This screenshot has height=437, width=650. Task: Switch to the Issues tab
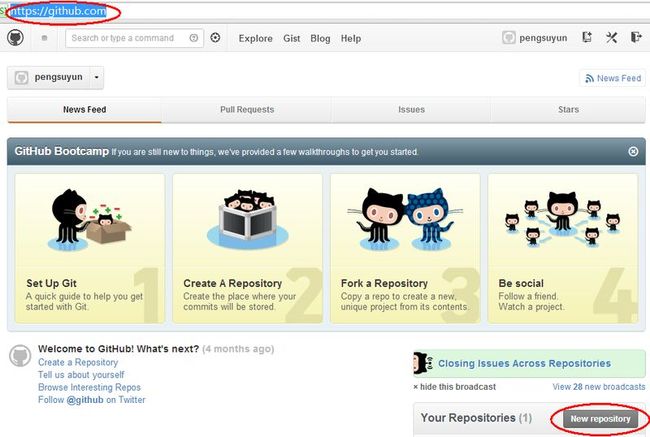411,109
